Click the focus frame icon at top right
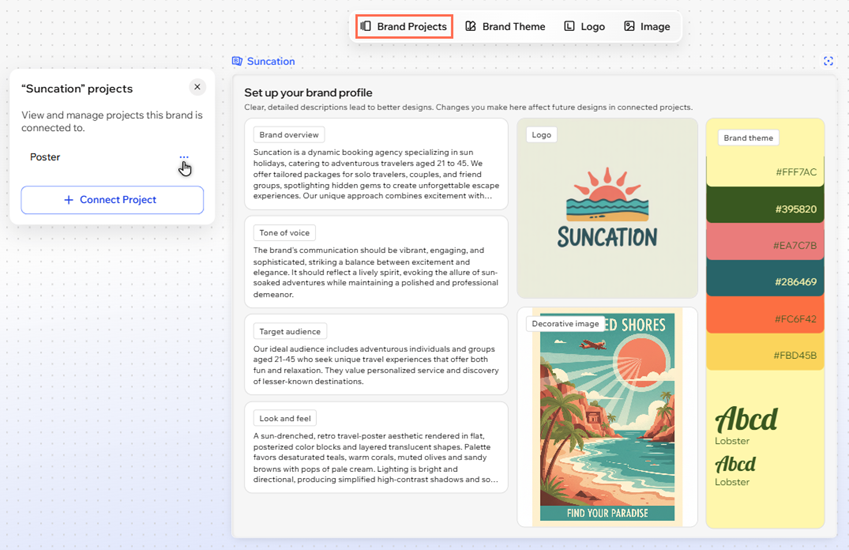The height and width of the screenshot is (550, 849). (828, 61)
